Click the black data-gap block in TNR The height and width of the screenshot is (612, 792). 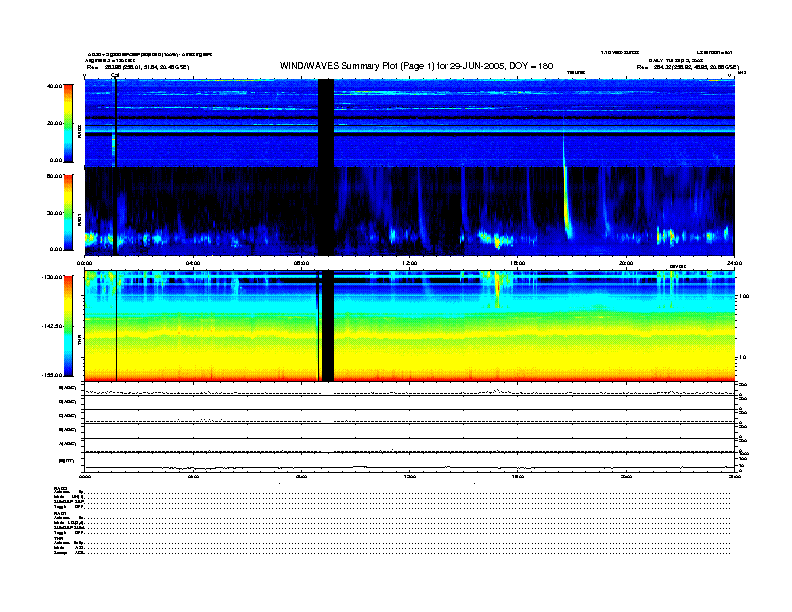pos(328,326)
